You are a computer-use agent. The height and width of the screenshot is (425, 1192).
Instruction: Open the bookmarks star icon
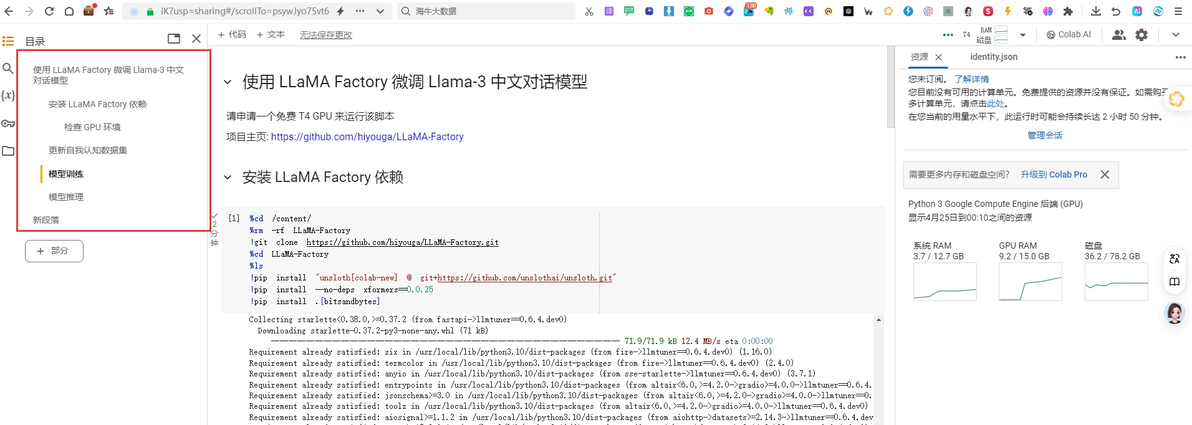point(109,11)
